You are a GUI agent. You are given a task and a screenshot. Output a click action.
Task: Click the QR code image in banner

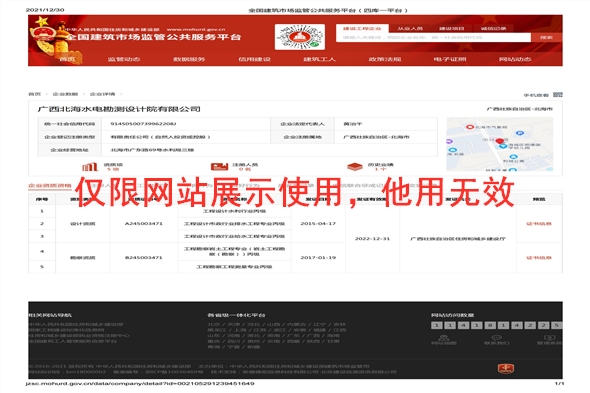[300, 37]
